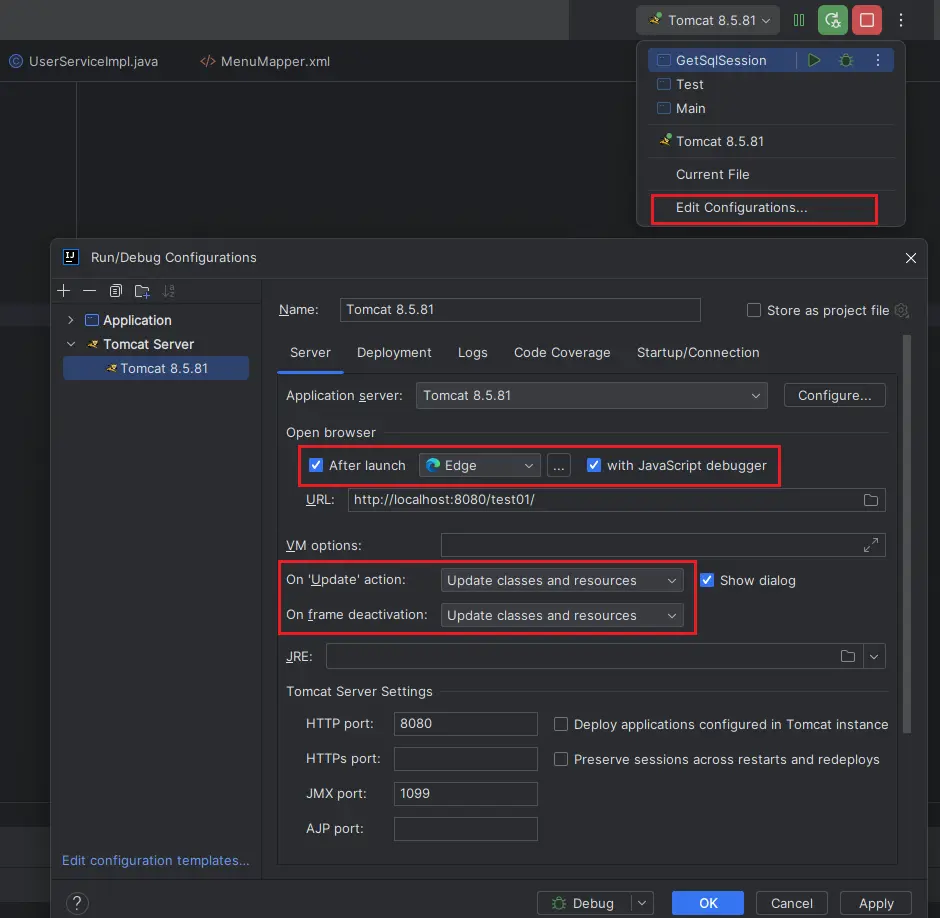
Task: Expand VM options field with arrows icon
Action: click(x=870, y=545)
